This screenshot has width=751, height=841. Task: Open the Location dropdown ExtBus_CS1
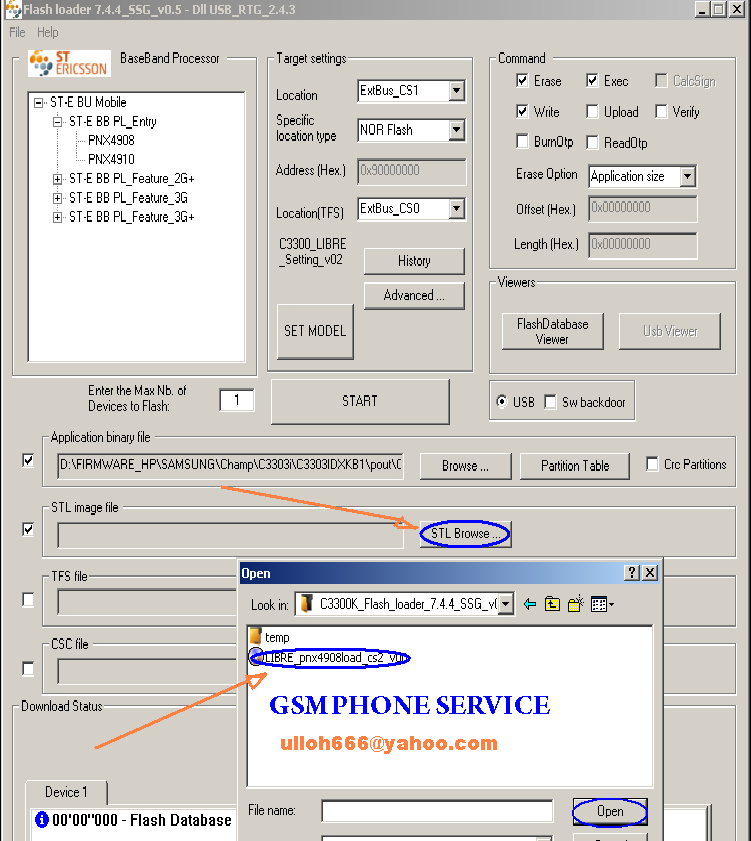tap(456, 91)
